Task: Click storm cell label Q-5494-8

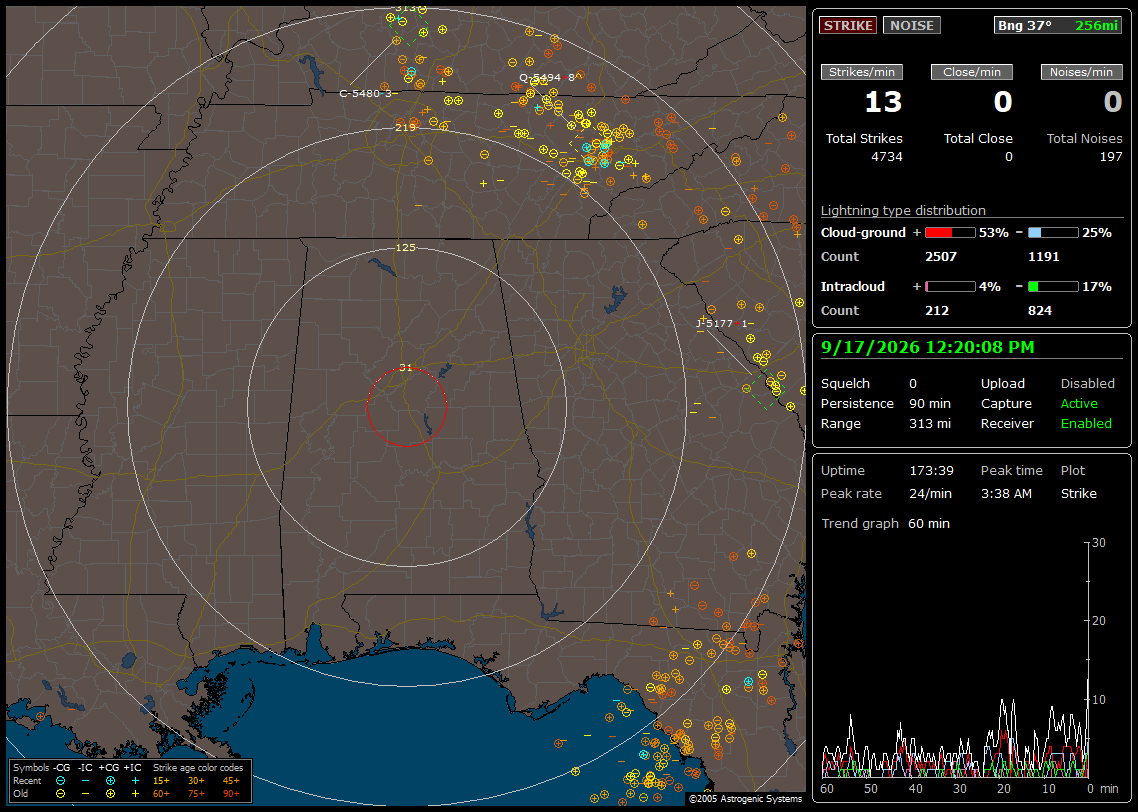Action: point(550,78)
